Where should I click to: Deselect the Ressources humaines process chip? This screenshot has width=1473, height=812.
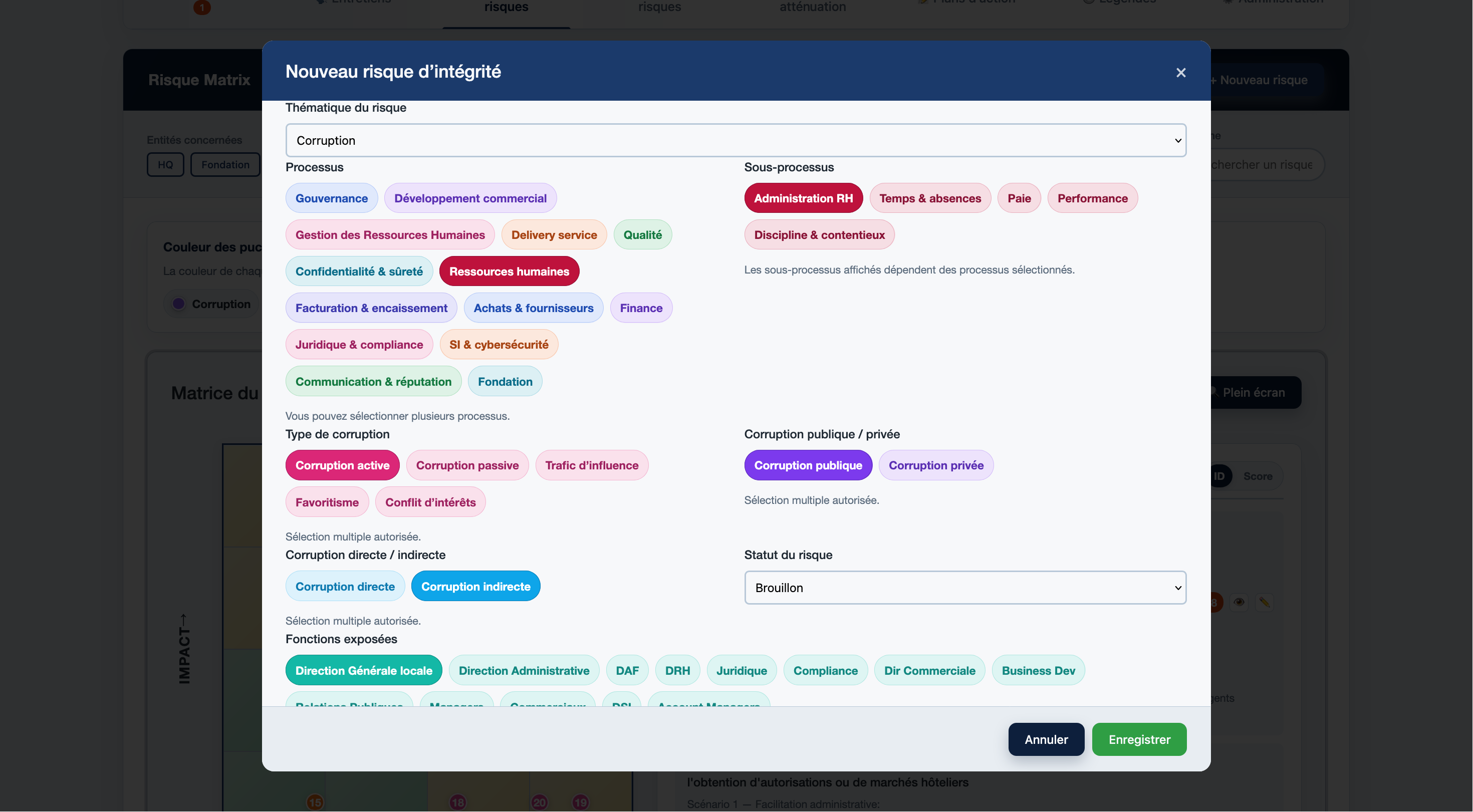509,271
